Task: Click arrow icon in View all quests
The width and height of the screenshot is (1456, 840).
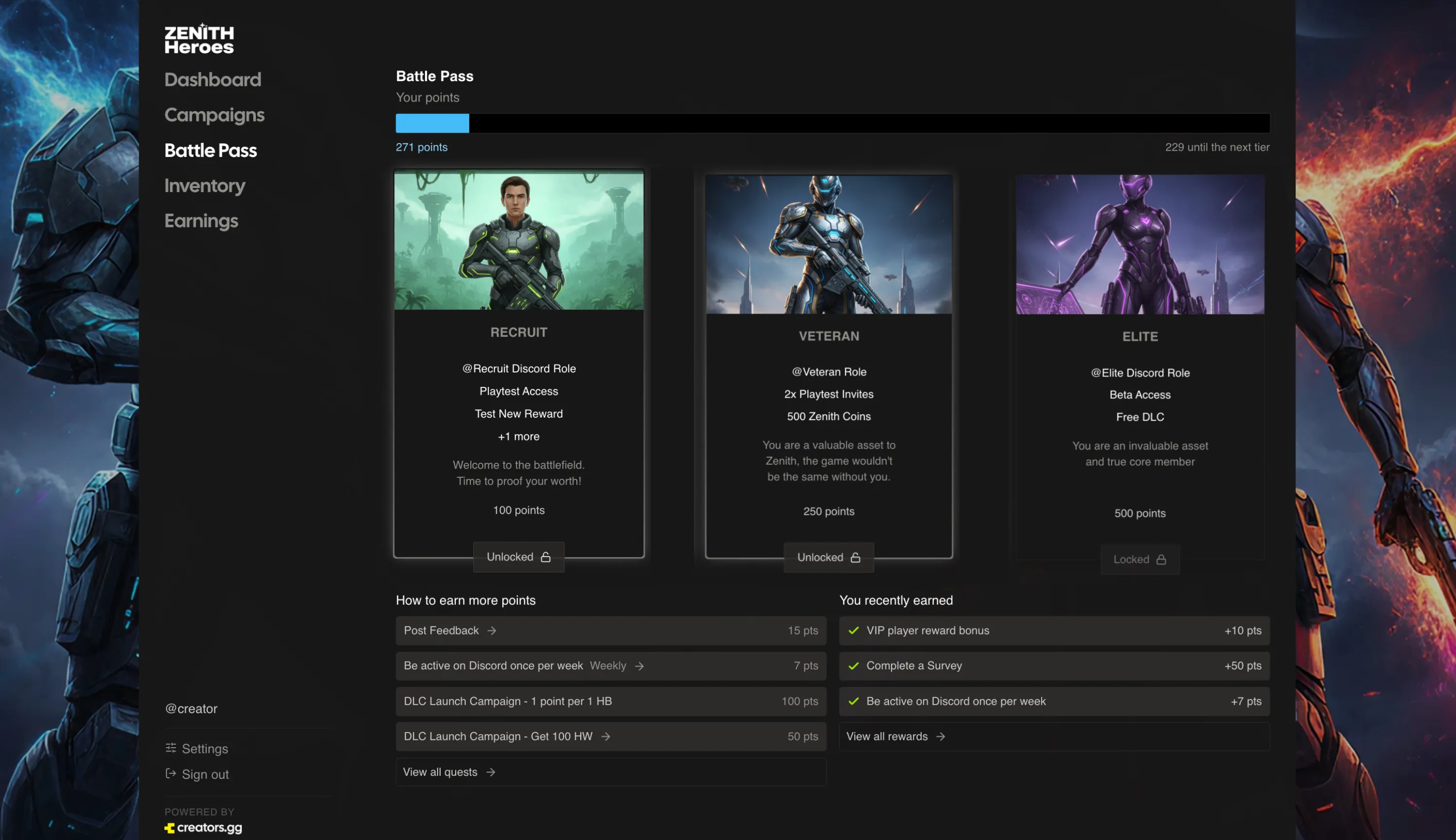Action: pos(491,772)
